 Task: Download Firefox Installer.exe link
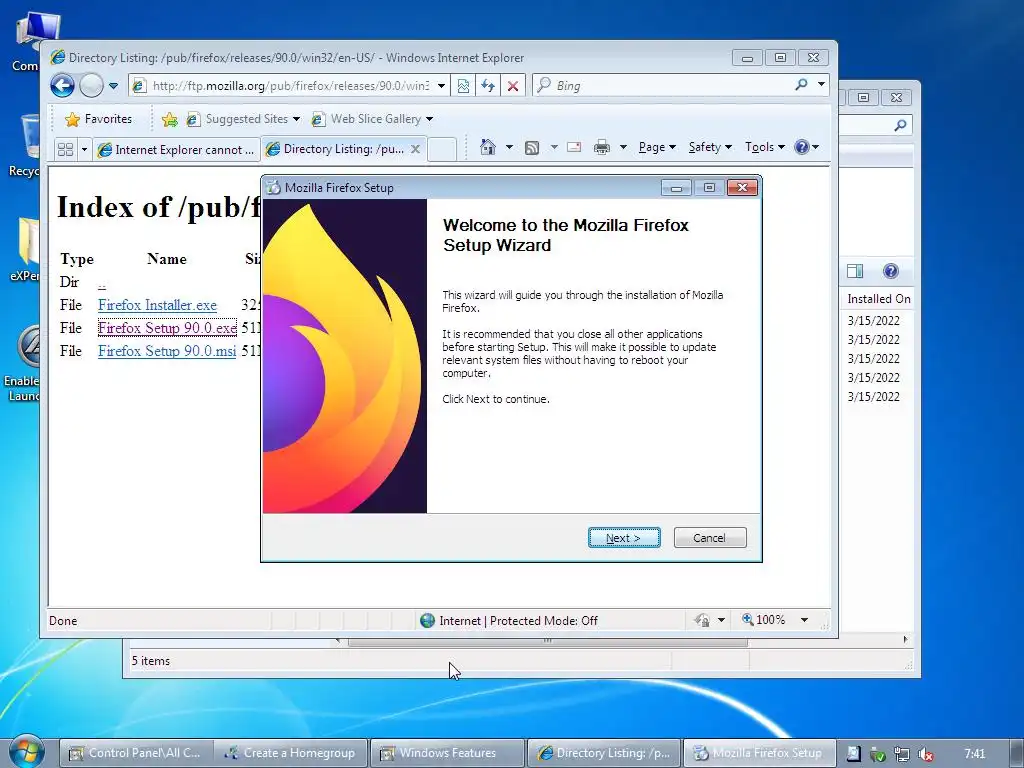click(157, 305)
